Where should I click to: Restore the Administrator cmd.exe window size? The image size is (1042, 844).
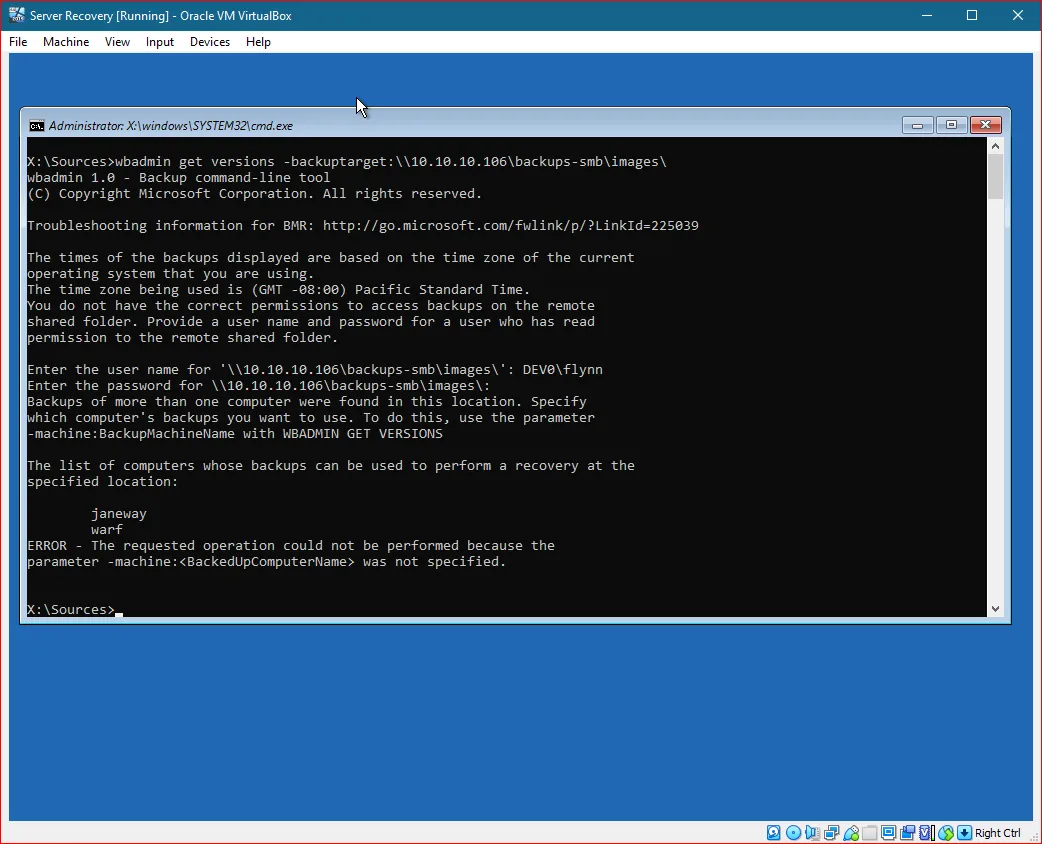951,125
